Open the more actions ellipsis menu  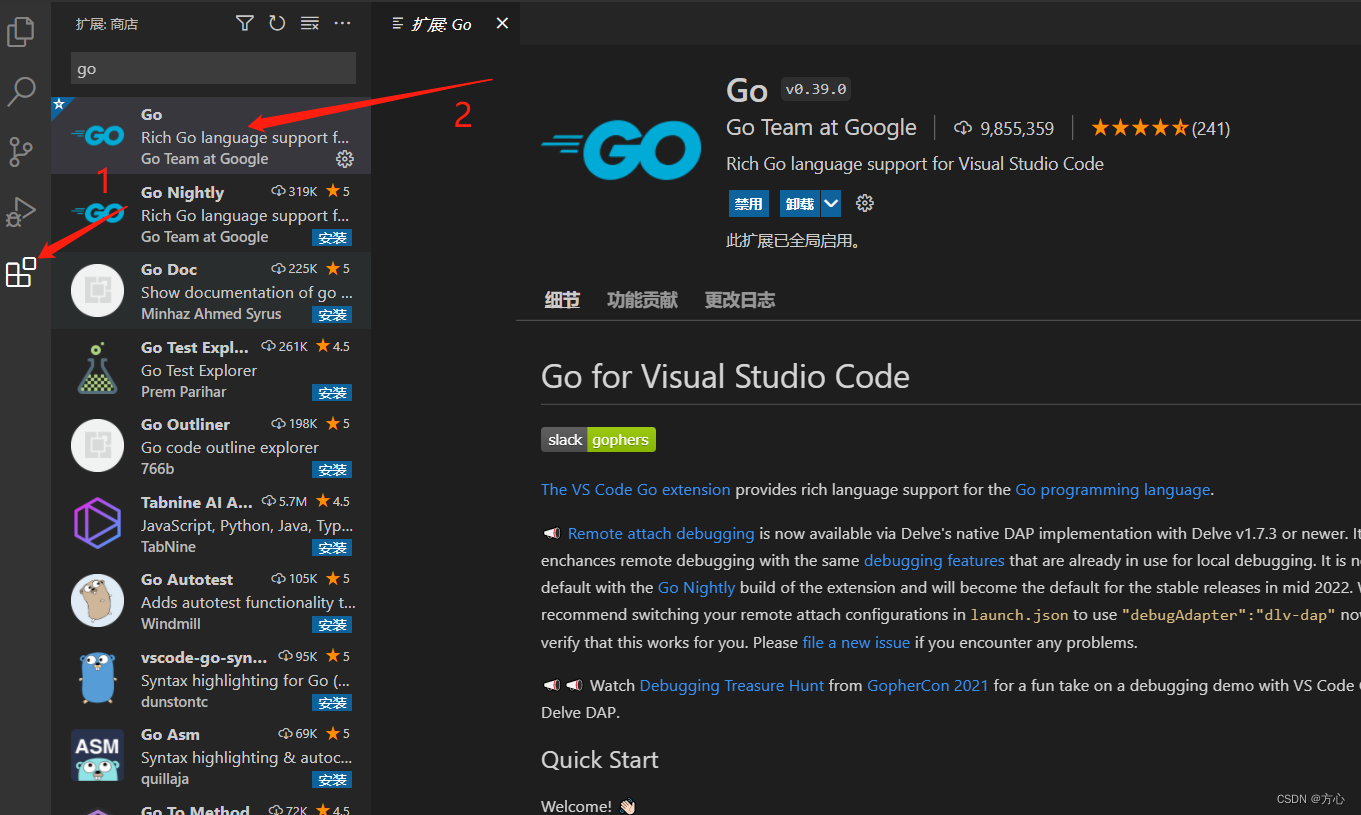[x=343, y=23]
